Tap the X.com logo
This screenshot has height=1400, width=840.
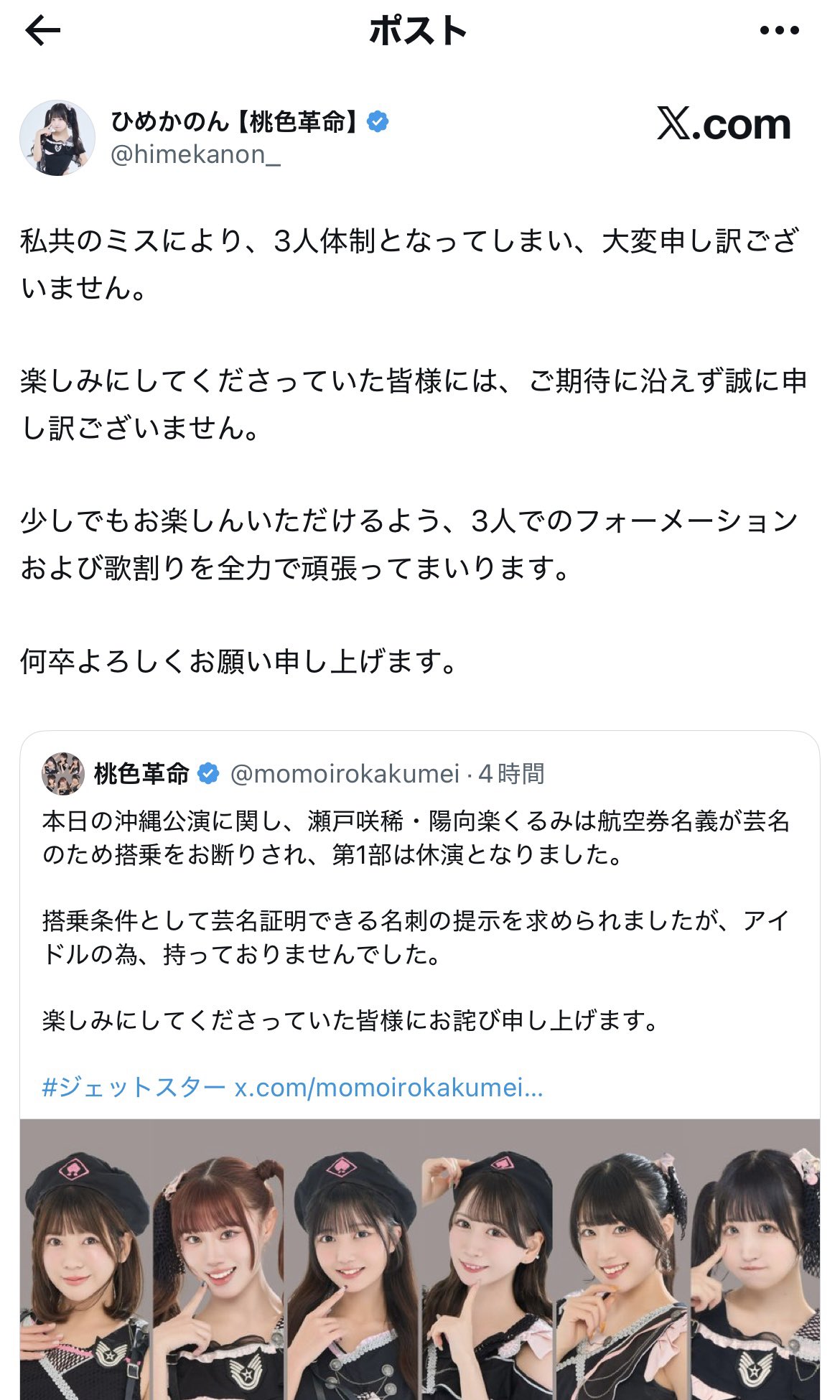[724, 125]
